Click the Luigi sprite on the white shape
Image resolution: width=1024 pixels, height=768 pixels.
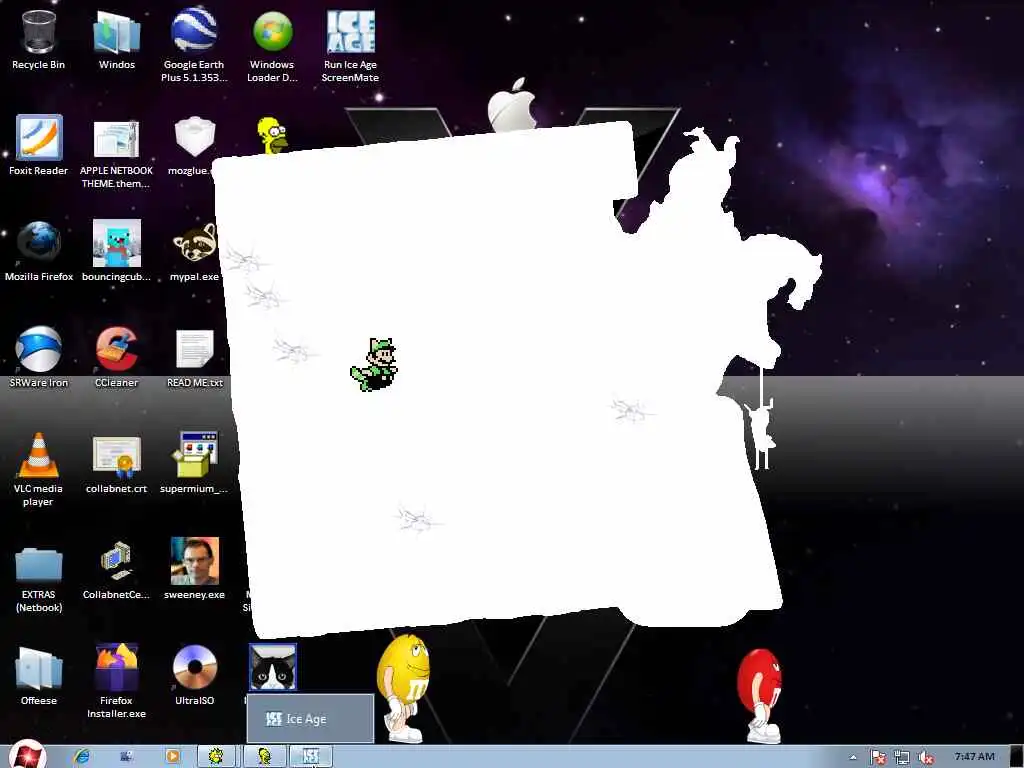[374, 364]
